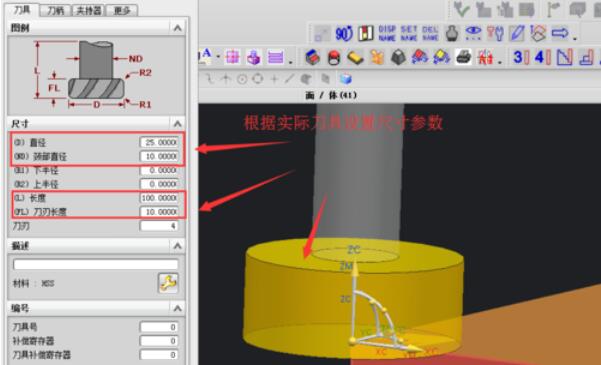Click the (D) 直径 value field
The height and width of the screenshot is (365, 601).
tap(159, 143)
